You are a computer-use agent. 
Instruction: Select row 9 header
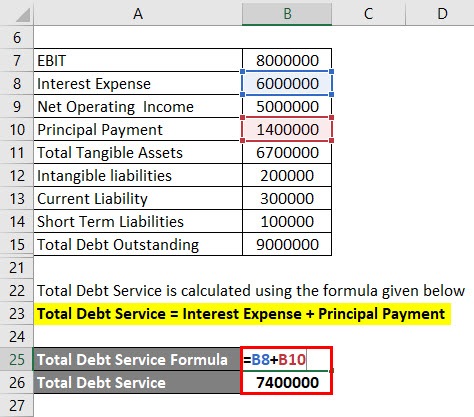(x=17, y=106)
